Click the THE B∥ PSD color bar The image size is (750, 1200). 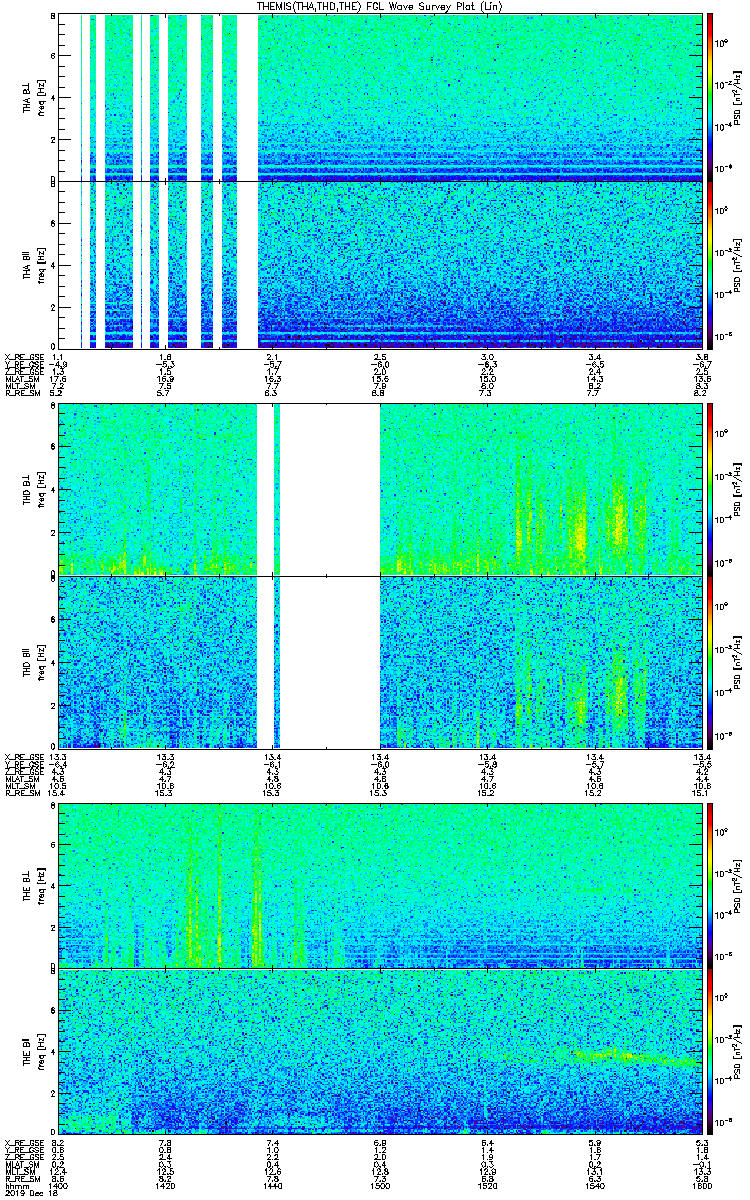(x=711, y=1052)
